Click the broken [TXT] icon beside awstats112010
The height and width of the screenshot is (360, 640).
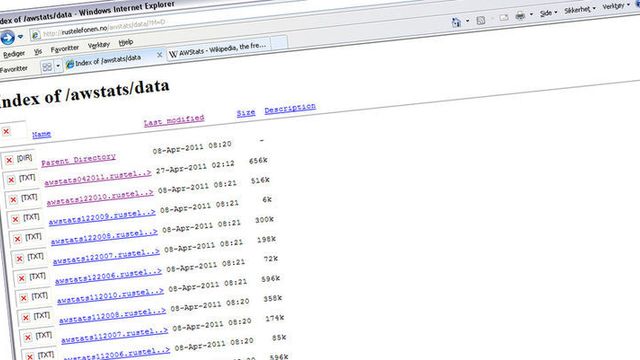coord(33,297)
